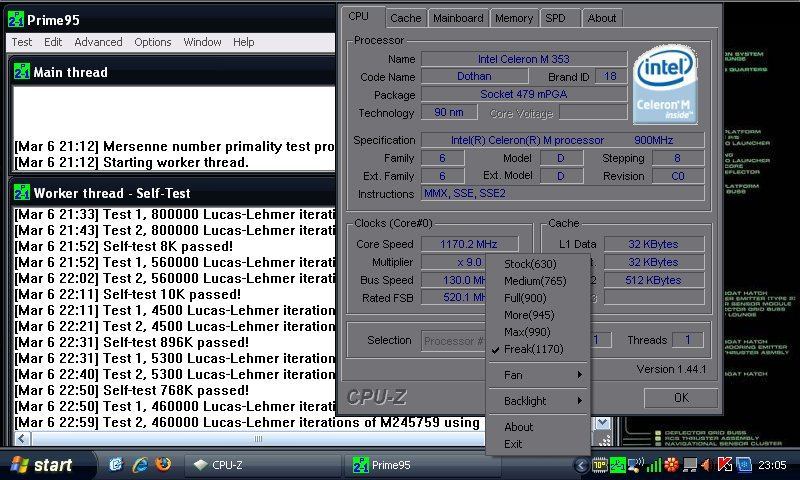The width and height of the screenshot is (800, 480).
Task: Click the 90 nm technology field
Action: pyautogui.click(x=449, y=112)
